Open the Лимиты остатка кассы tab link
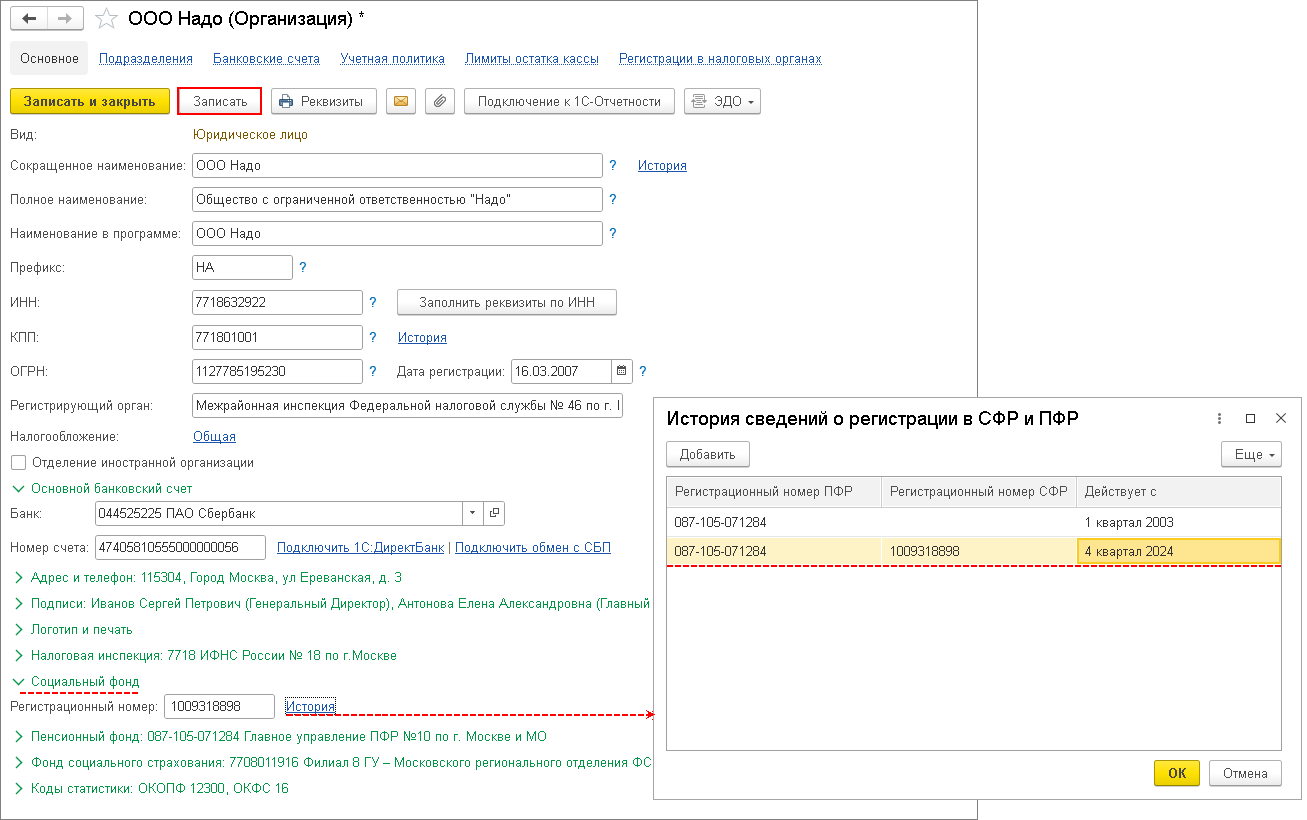 pyautogui.click(x=532, y=59)
